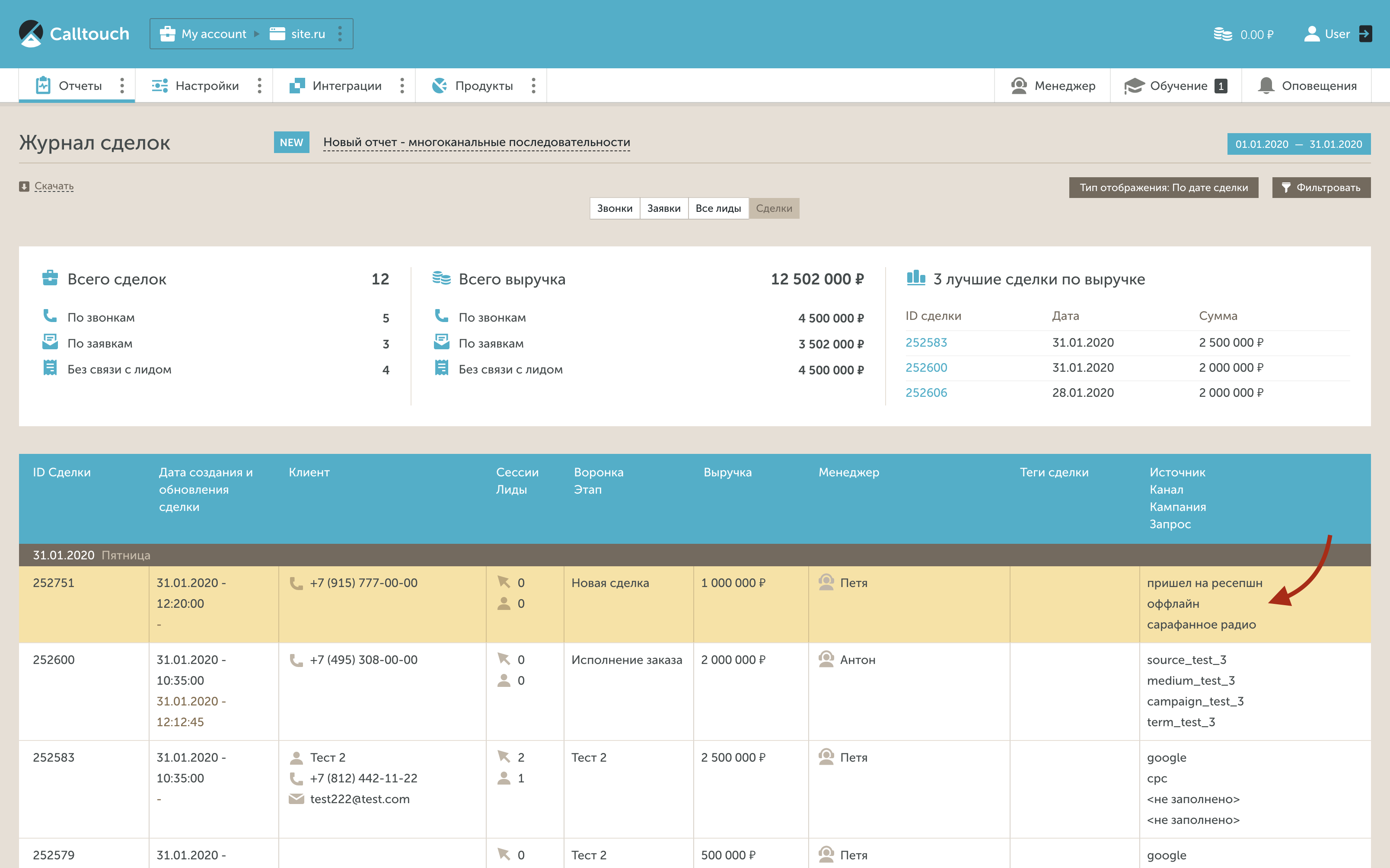Open deal 252583 in top deals
This screenshot has width=1390, height=868.
coord(926,343)
